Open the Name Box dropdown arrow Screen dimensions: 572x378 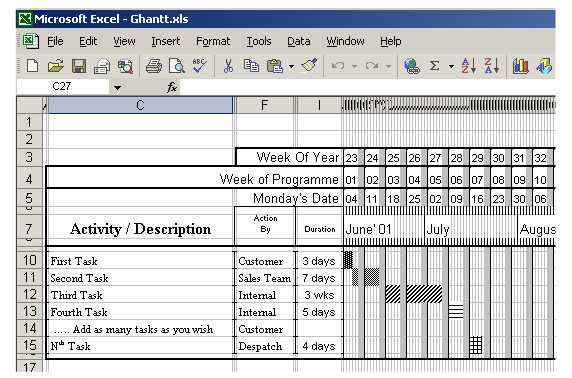(x=117, y=88)
